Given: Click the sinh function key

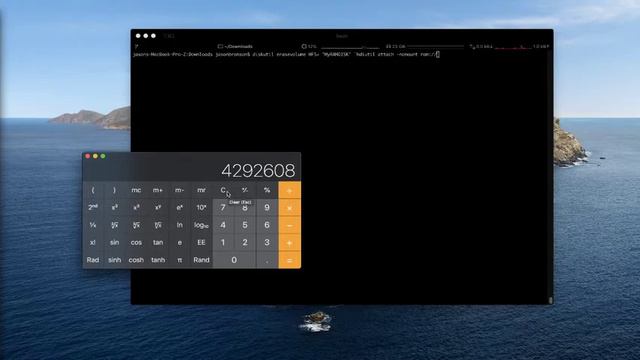Looking at the screenshot, I should pos(114,260).
